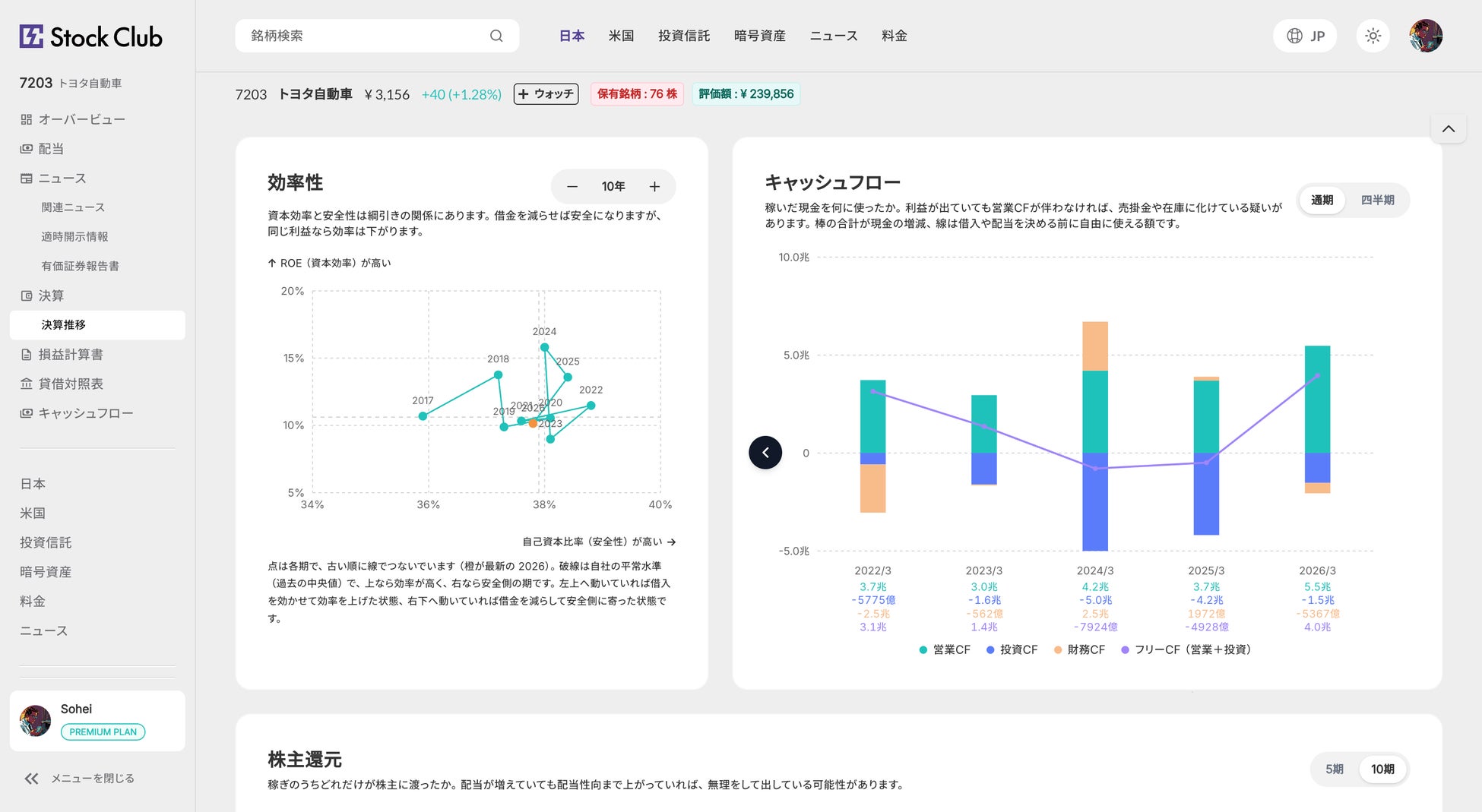Click the 銘柄検索 search field
The width and height of the screenshot is (1482, 812).
point(377,36)
